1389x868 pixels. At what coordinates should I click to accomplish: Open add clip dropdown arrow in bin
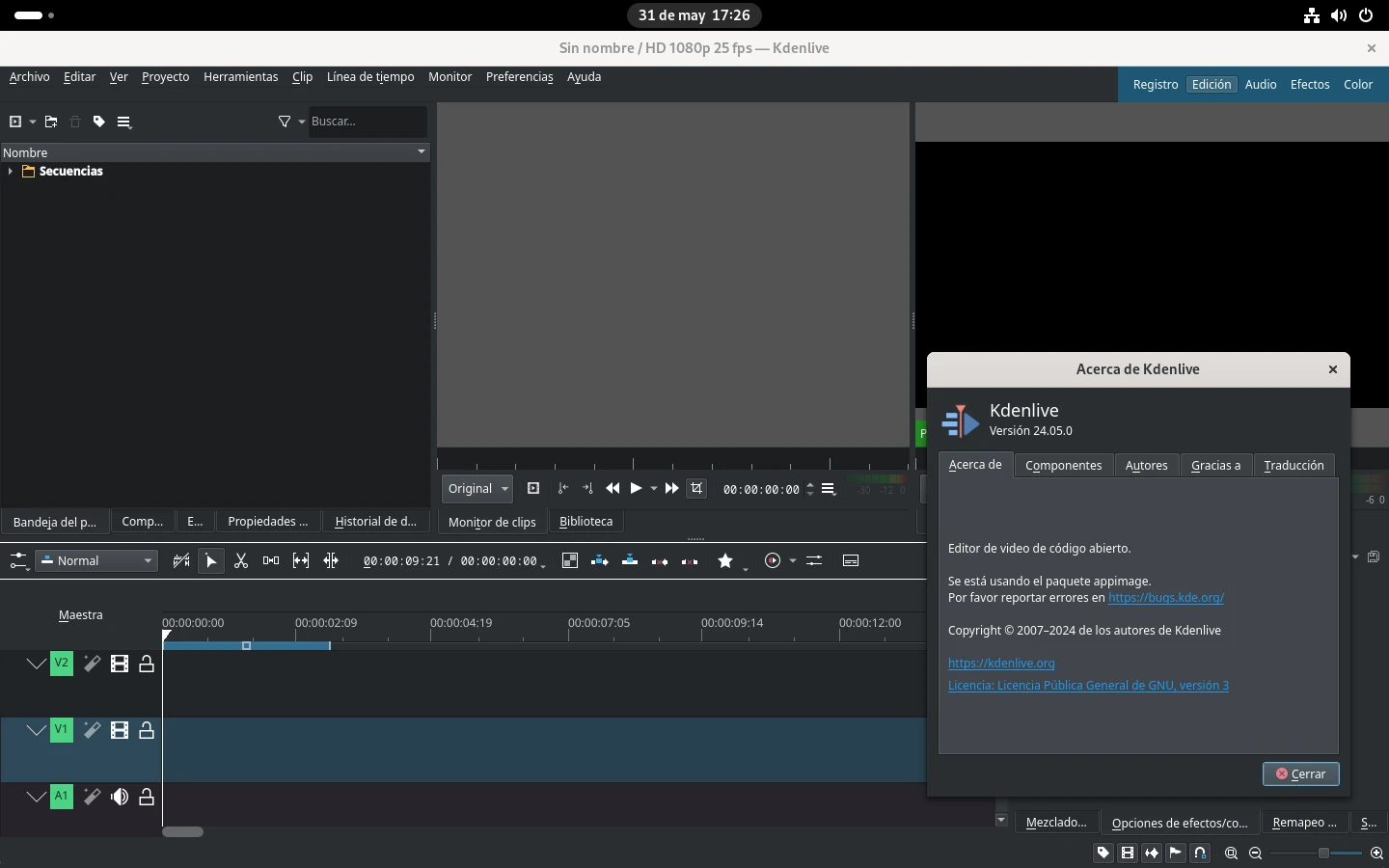33,122
